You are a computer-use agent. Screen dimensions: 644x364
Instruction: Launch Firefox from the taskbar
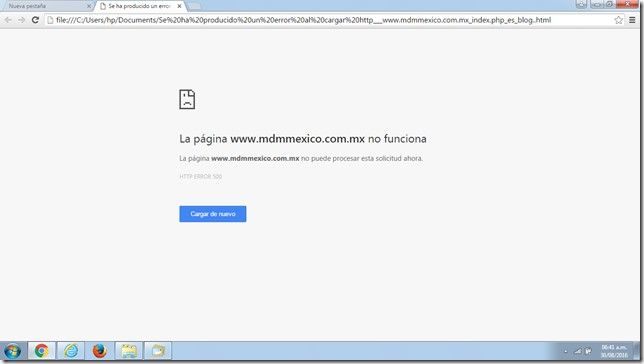click(99, 351)
